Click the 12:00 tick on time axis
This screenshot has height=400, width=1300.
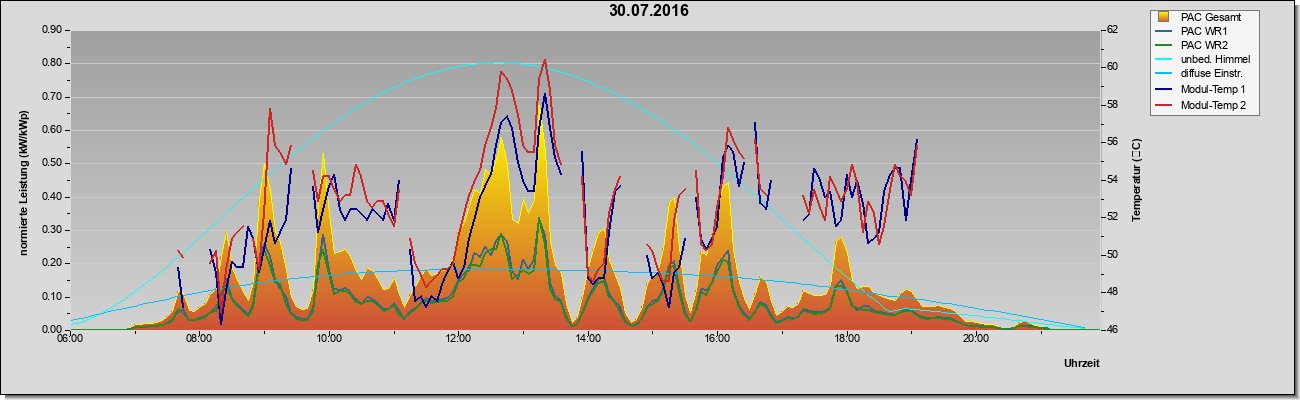tap(458, 338)
